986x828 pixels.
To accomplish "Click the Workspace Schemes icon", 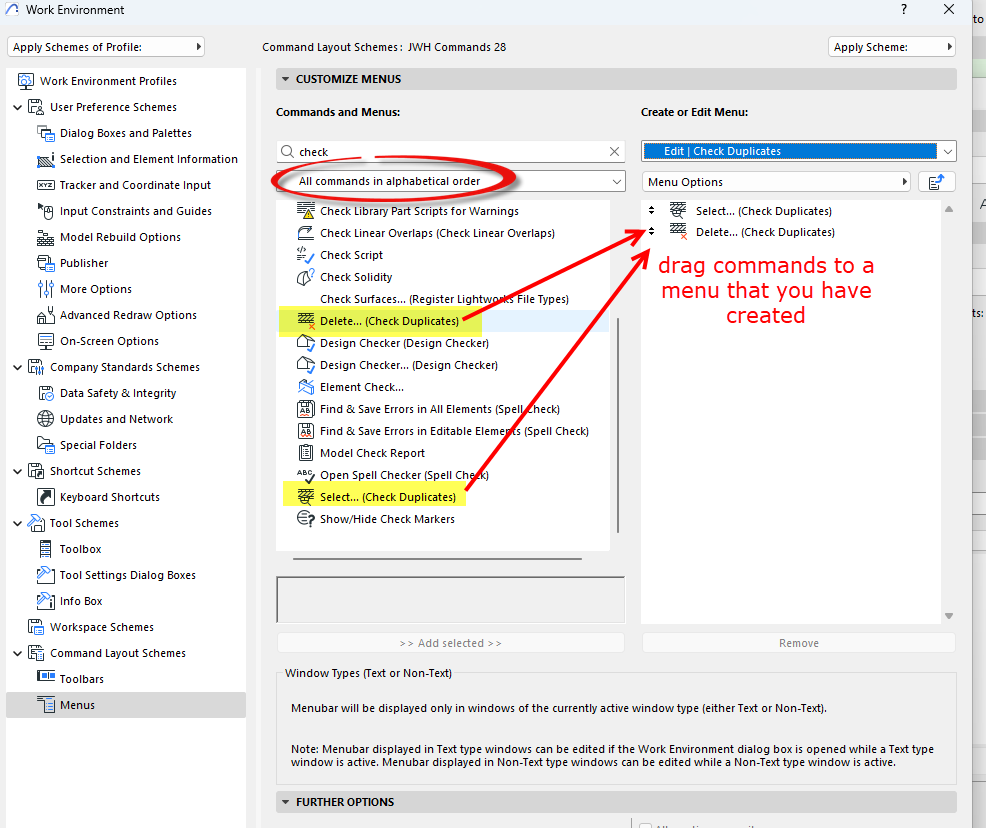I will coord(36,627).
